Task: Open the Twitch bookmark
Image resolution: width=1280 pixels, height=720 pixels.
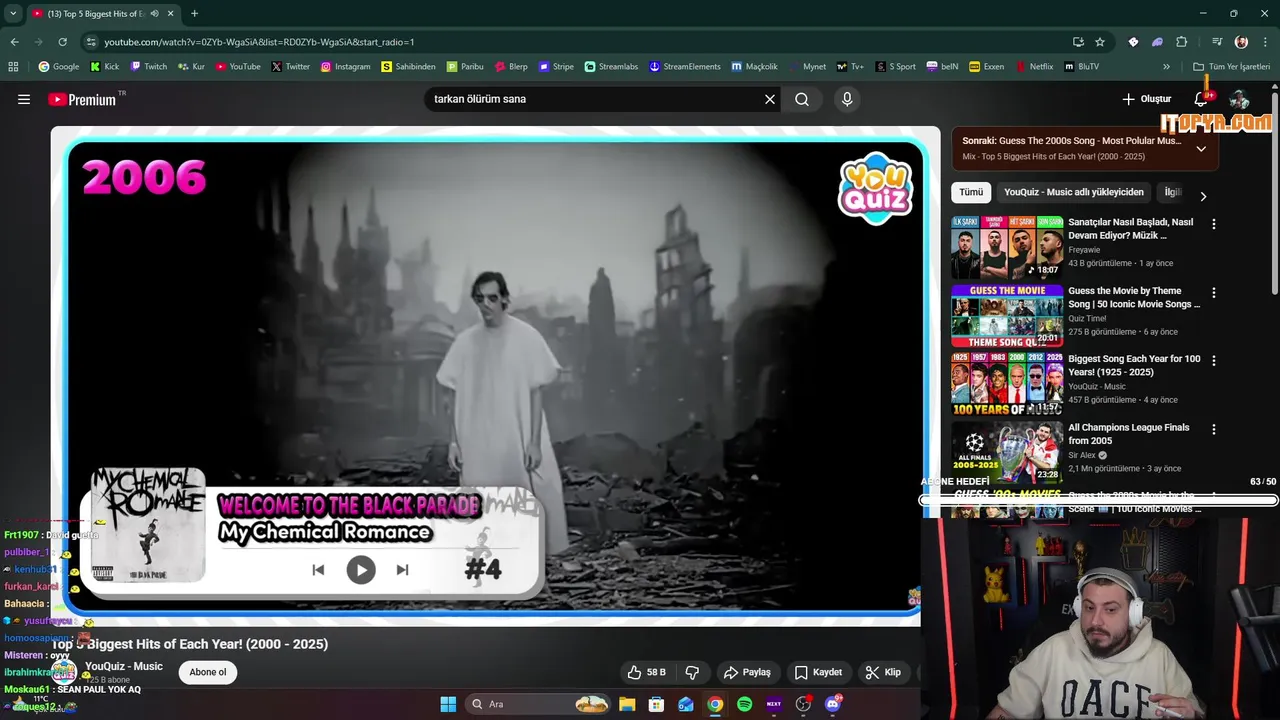Action: [x=148, y=67]
